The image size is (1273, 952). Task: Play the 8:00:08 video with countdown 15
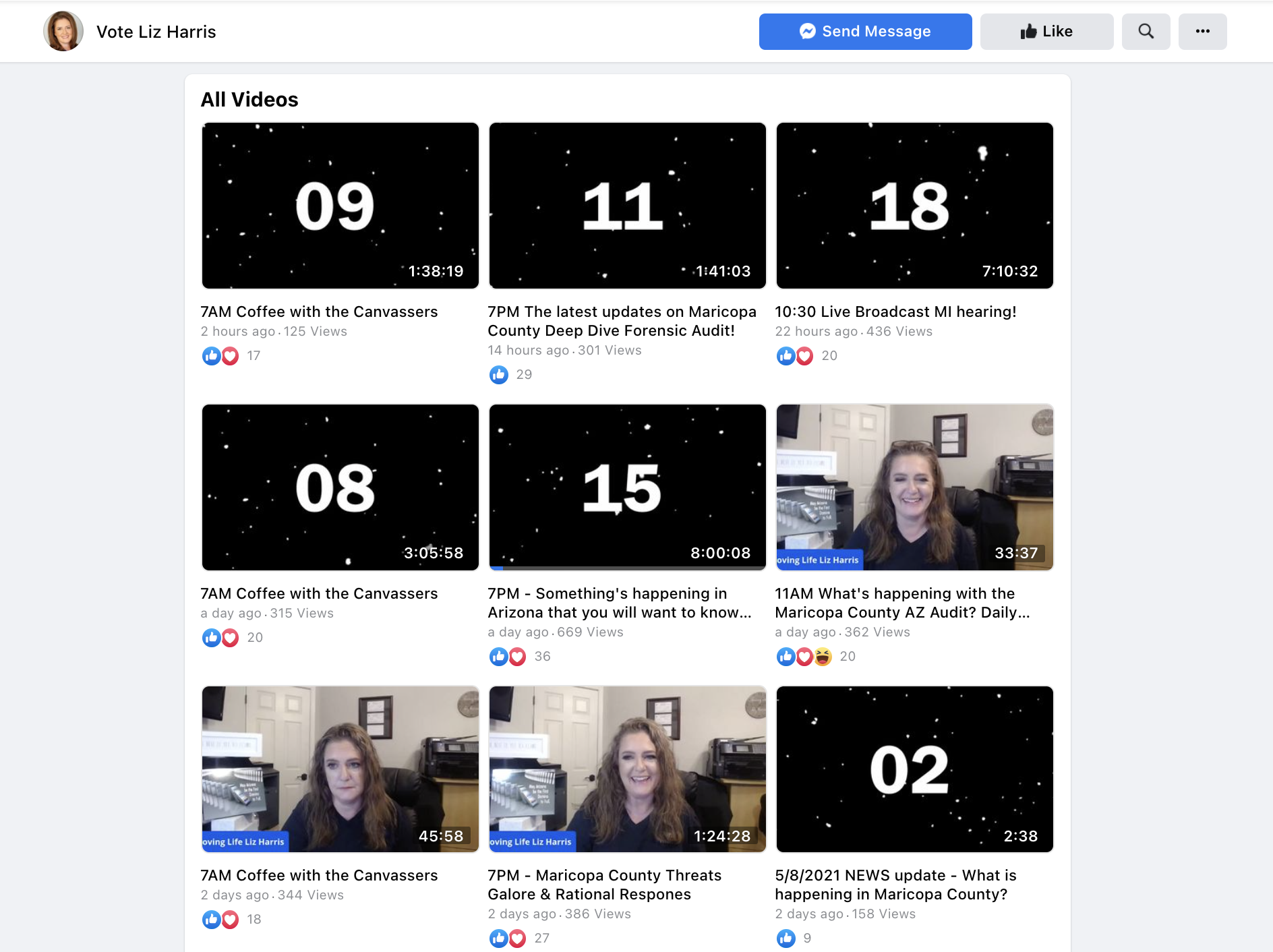627,485
